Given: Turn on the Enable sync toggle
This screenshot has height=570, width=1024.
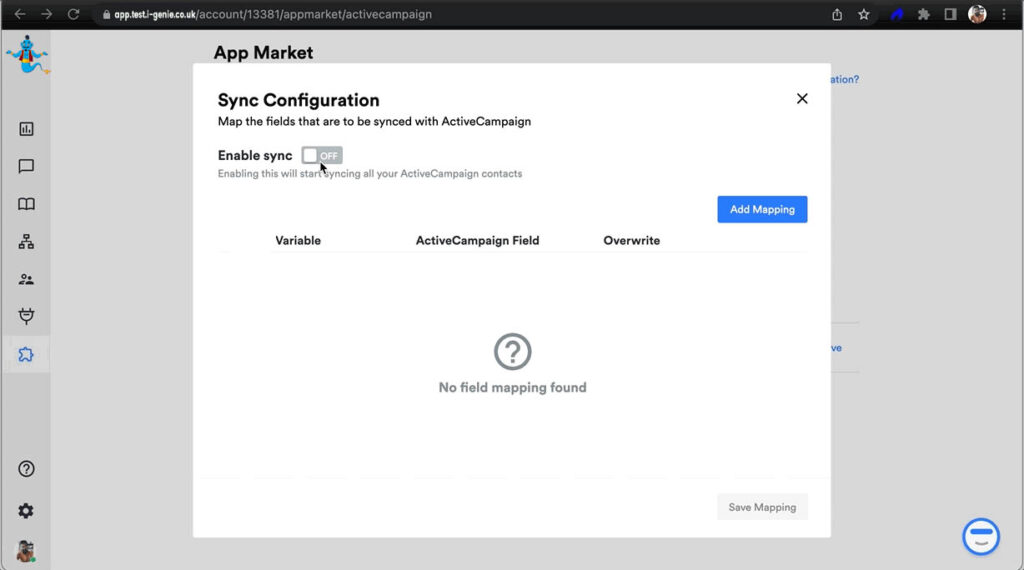Looking at the screenshot, I should point(322,155).
